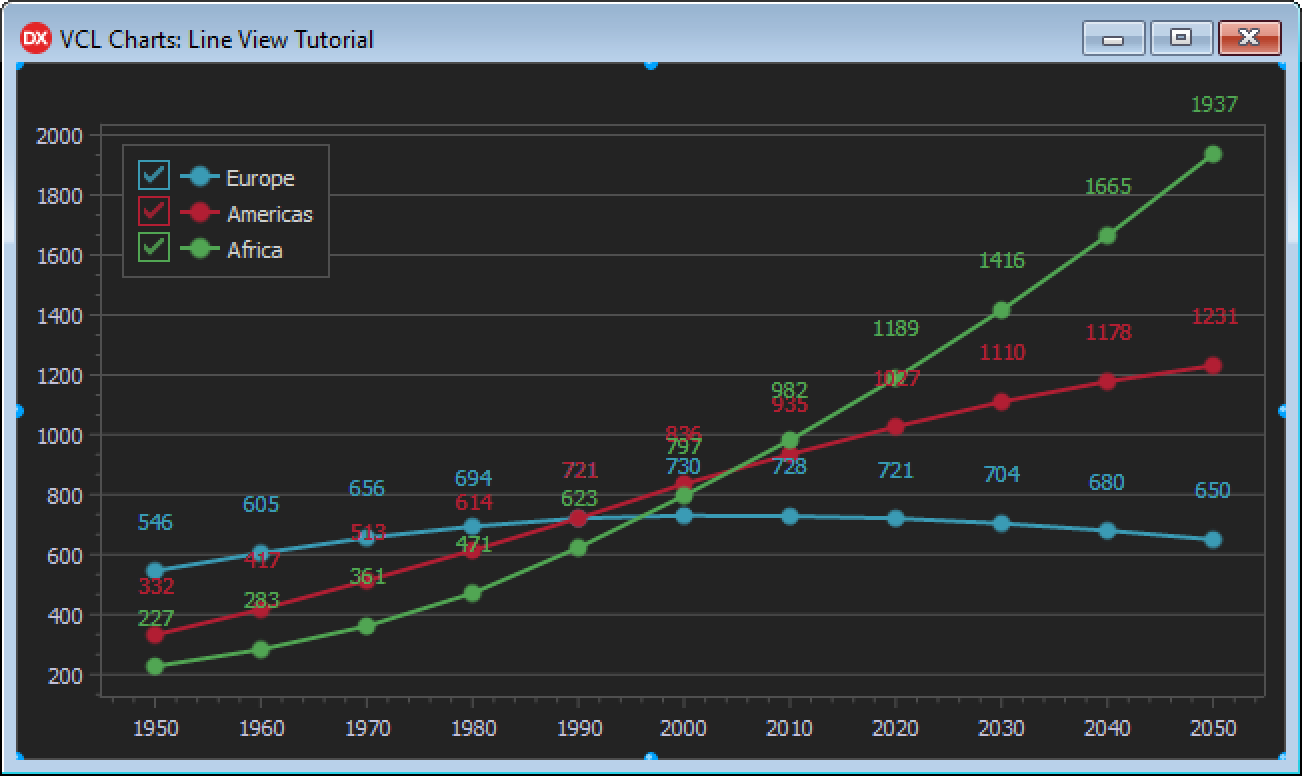
Task: Disable the Africa series checkbox
Action: (154, 248)
